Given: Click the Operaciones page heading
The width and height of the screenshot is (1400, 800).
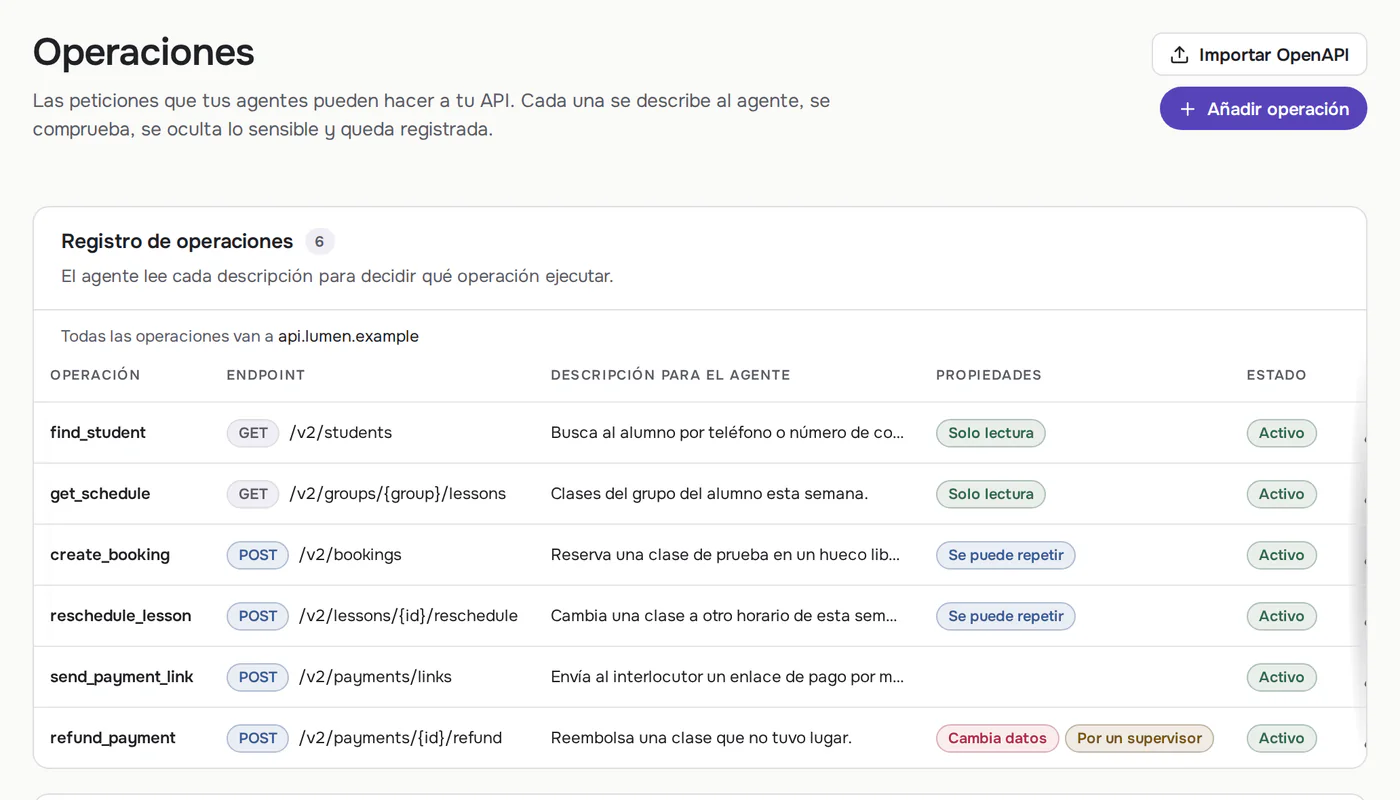Looking at the screenshot, I should [144, 52].
